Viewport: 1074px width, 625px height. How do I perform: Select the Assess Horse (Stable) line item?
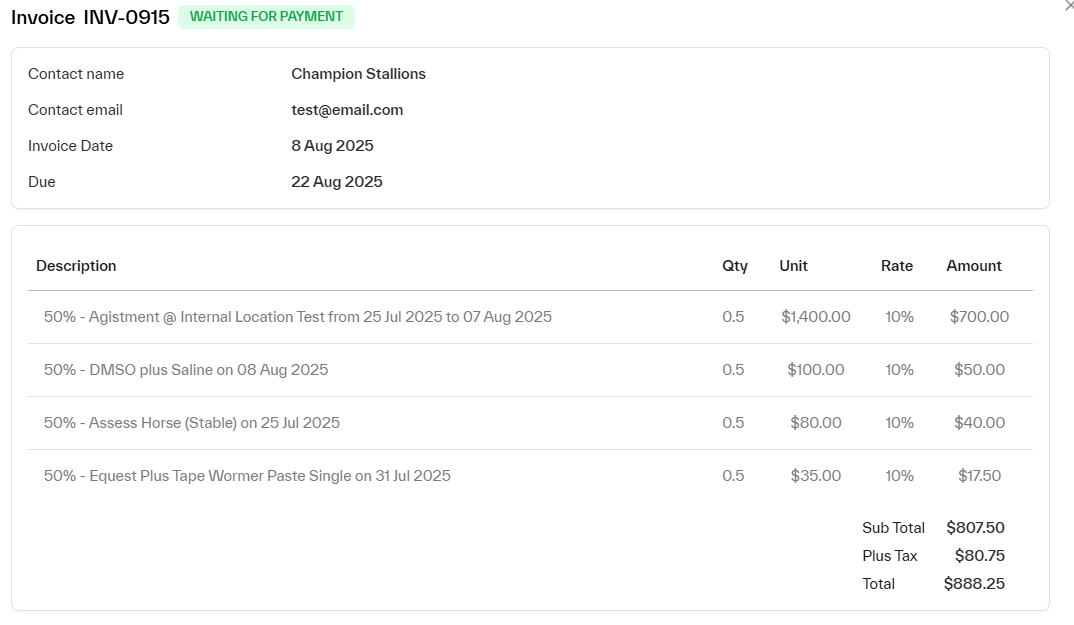pyautogui.click(x=192, y=423)
